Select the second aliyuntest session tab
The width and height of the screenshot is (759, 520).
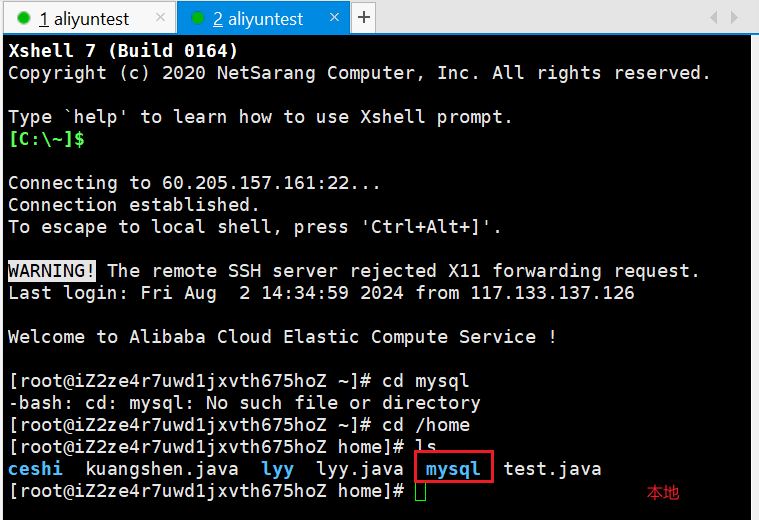click(258, 18)
